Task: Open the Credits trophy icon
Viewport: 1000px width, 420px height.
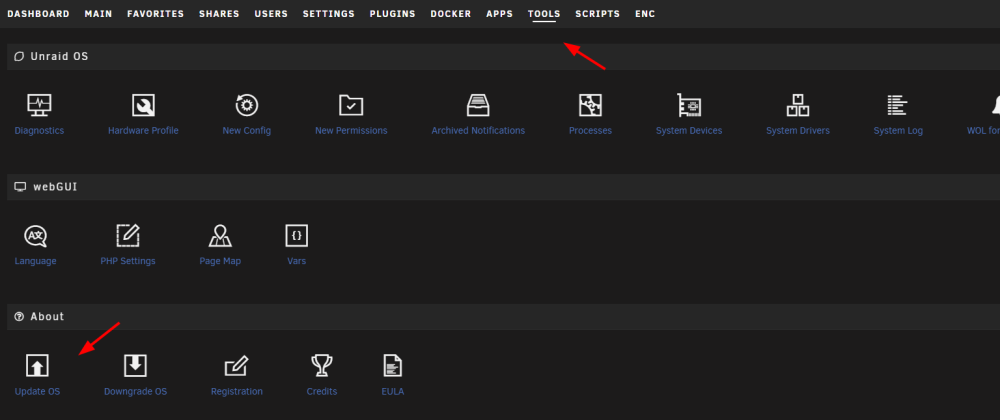Action: point(321,366)
